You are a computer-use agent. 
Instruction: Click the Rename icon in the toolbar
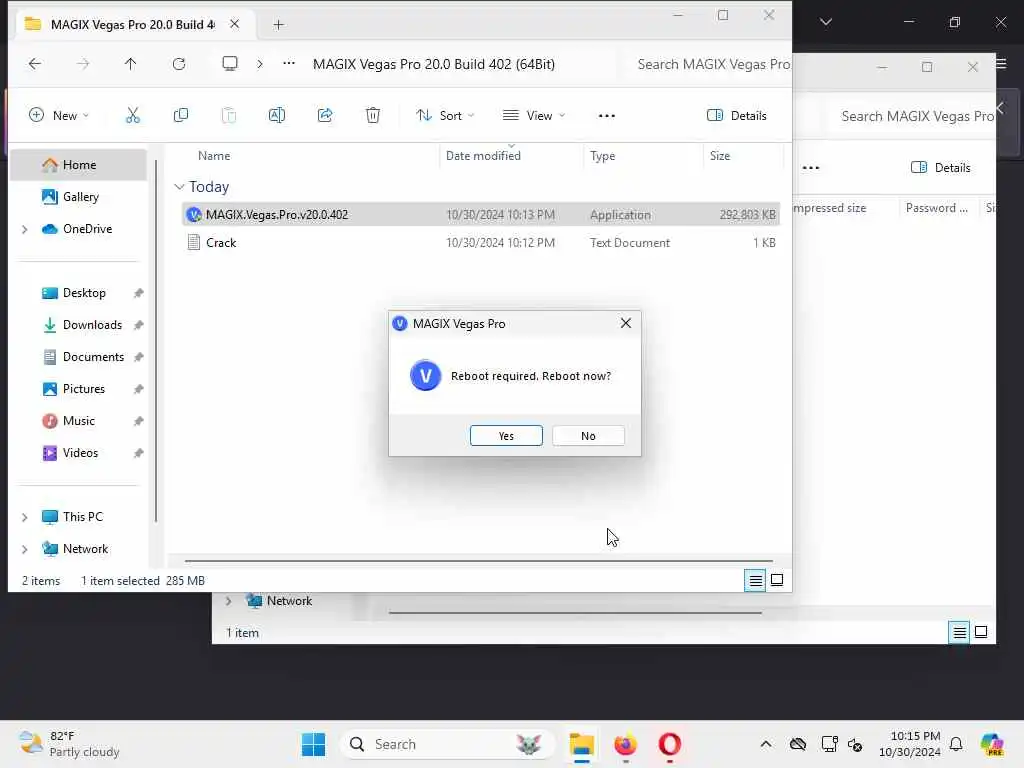277,116
